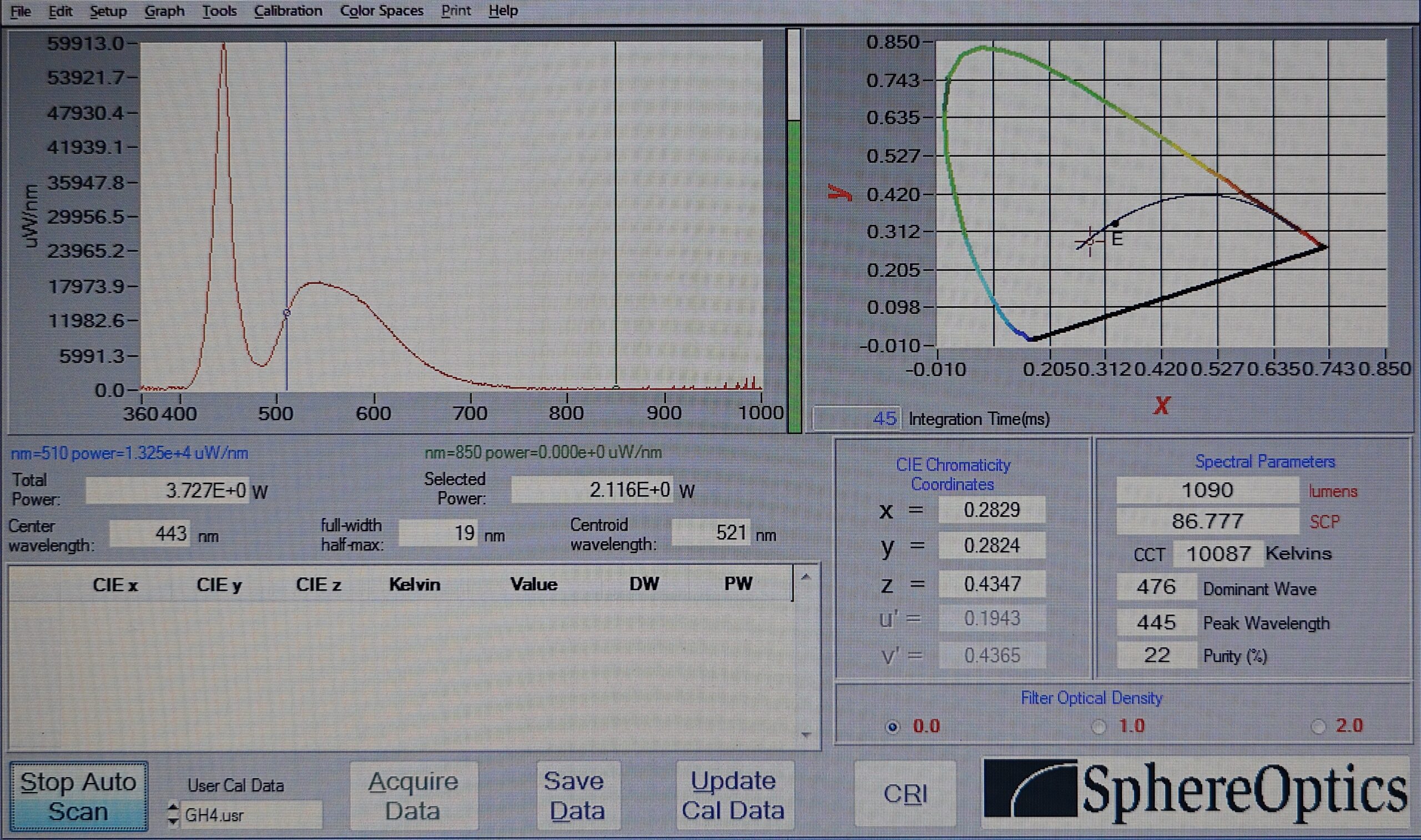Click the blue cursor marker circle on spectrum curve
Image resolution: width=1421 pixels, height=840 pixels.
click(287, 312)
